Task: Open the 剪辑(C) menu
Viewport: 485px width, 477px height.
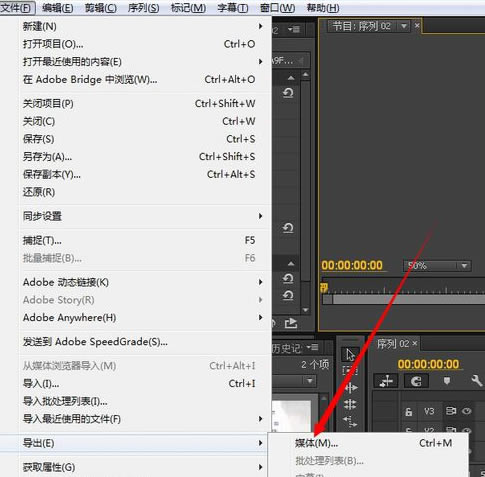Action: [101, 8]
